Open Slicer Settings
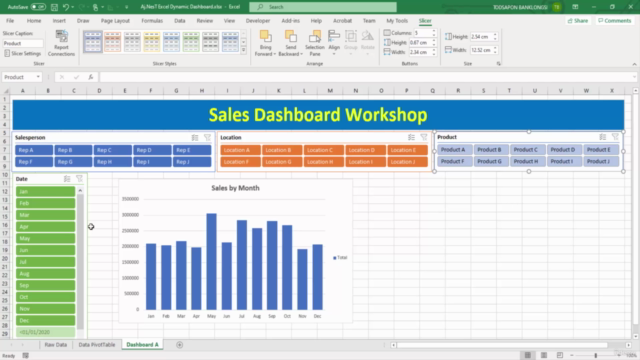Image resolution: width=640 pixels, height=360 pixels. click(x=22, y=53)
